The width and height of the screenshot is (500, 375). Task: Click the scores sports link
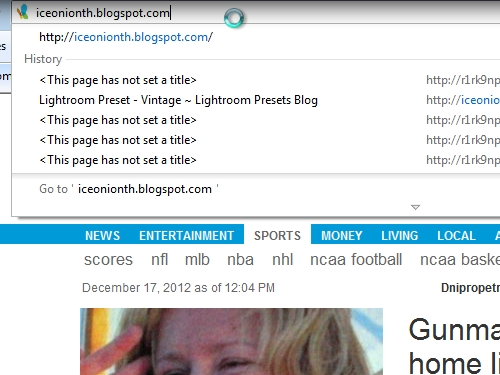(108, 260)
